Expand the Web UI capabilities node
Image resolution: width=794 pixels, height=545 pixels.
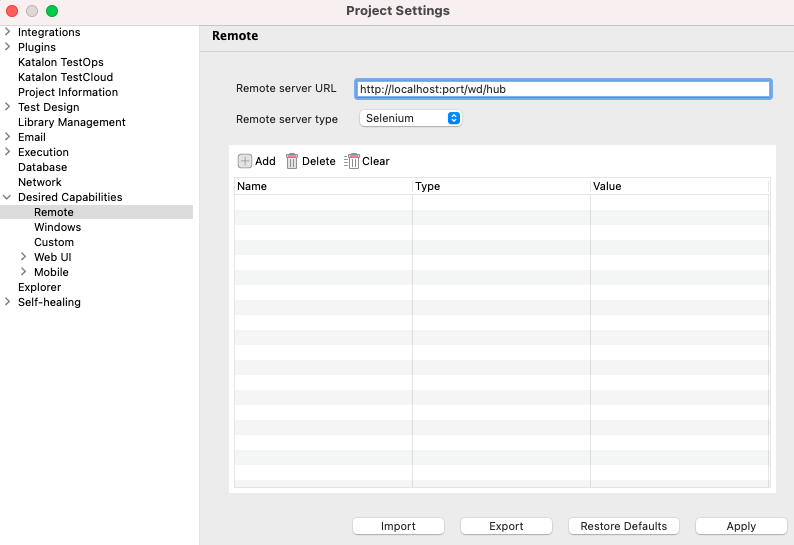[24, 257]
